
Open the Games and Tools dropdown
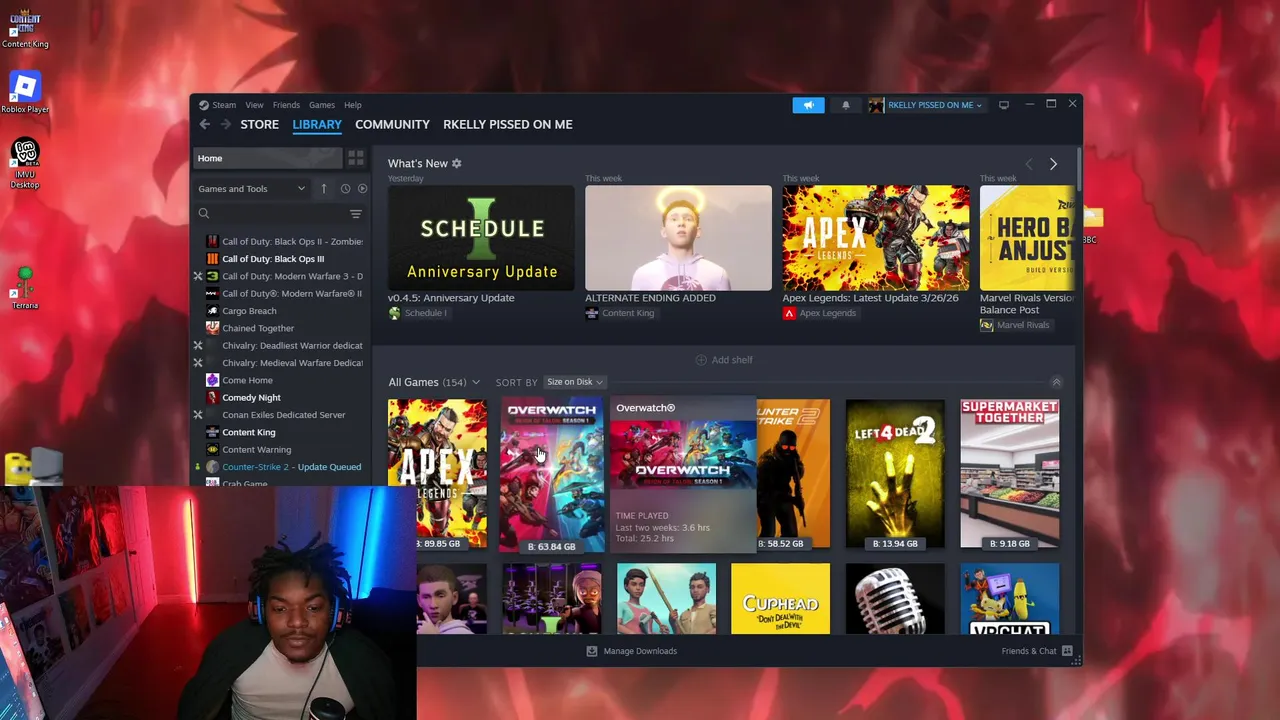[x=252, y=188]
